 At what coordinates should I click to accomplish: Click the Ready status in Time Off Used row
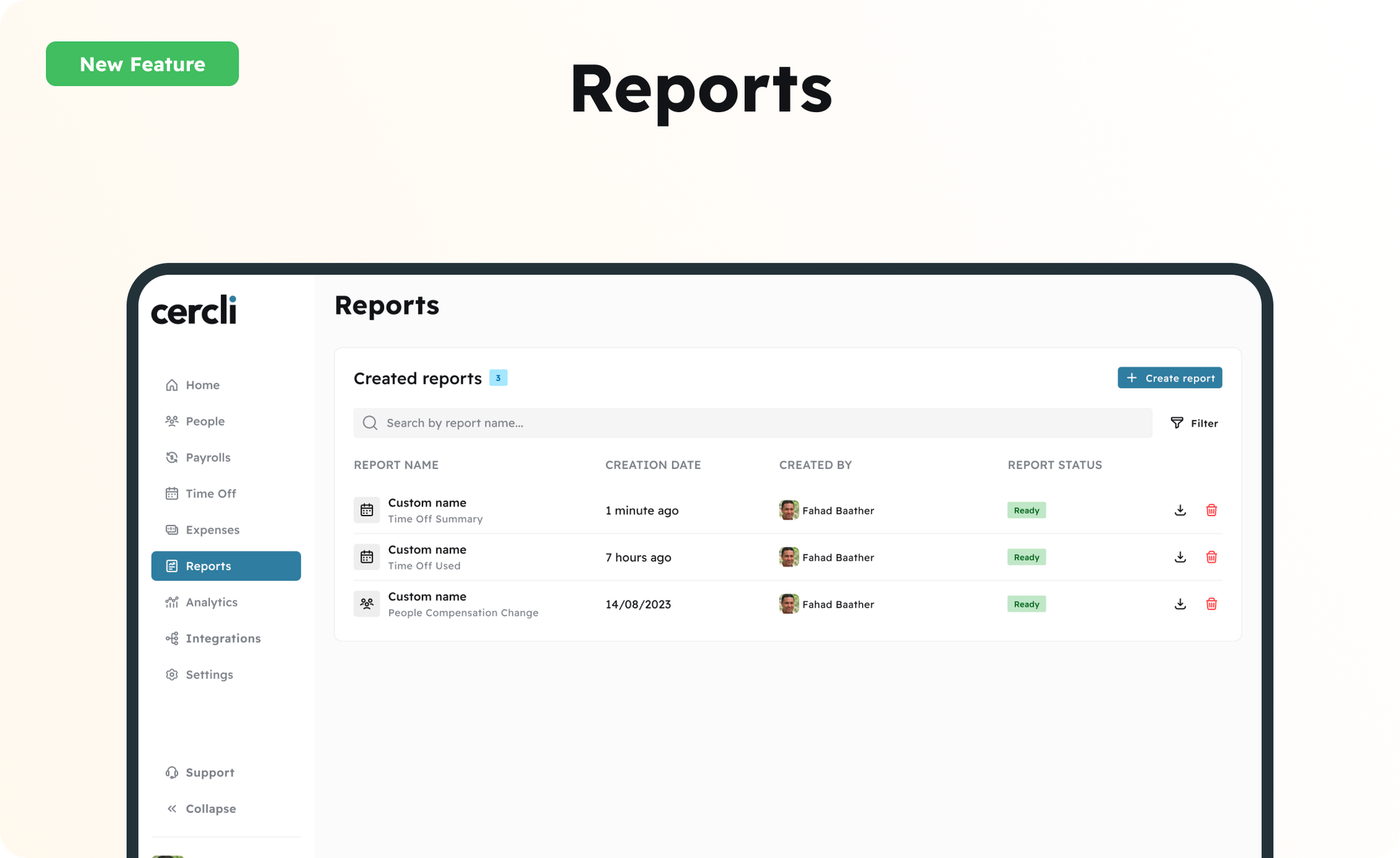coord(1026,557)
